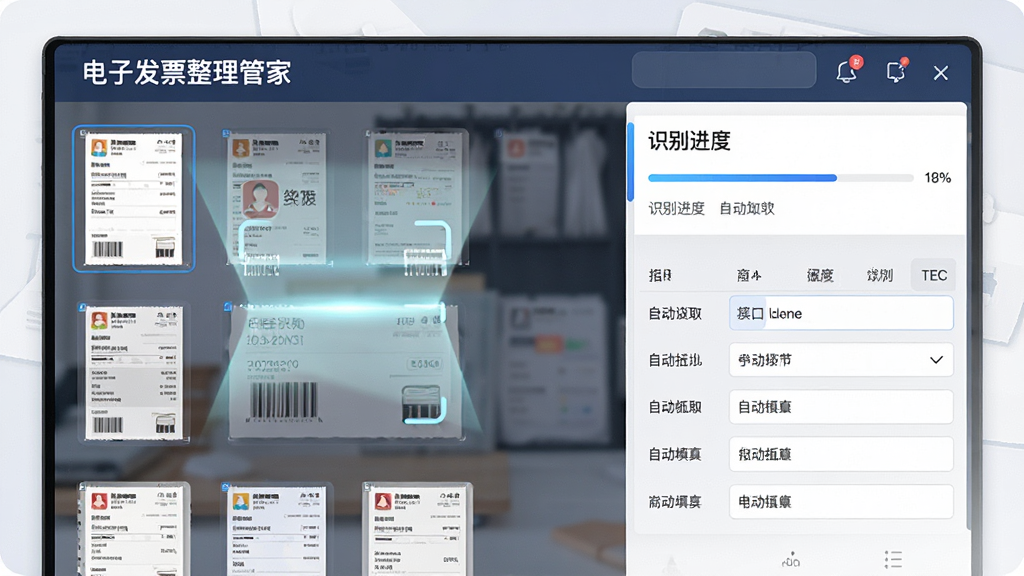Open the bottom-row left invoice thumbnail

[135, 529]
